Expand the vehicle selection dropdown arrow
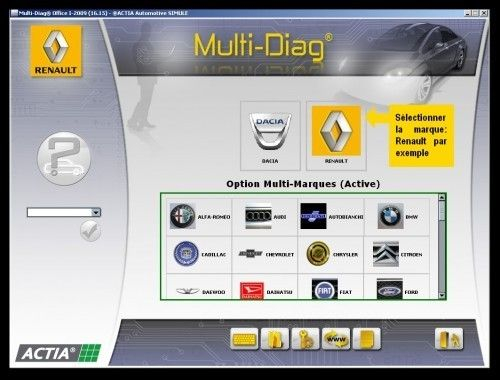The image size is (500, 380). pos(96,212)
